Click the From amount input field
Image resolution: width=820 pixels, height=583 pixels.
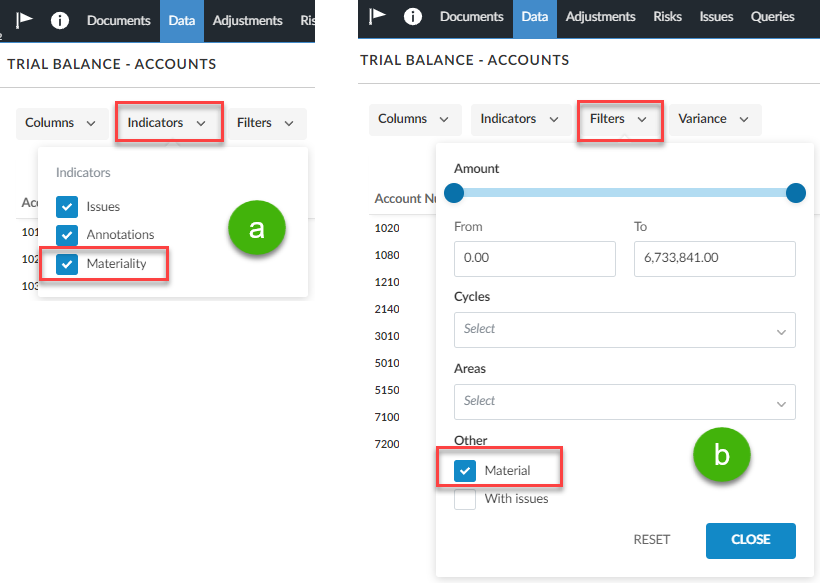[x=534, y=259]
